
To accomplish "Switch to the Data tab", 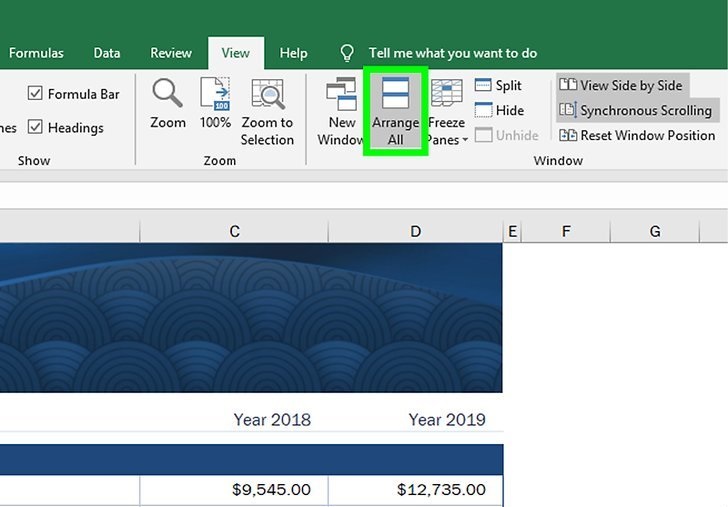I will pos(107,53).
